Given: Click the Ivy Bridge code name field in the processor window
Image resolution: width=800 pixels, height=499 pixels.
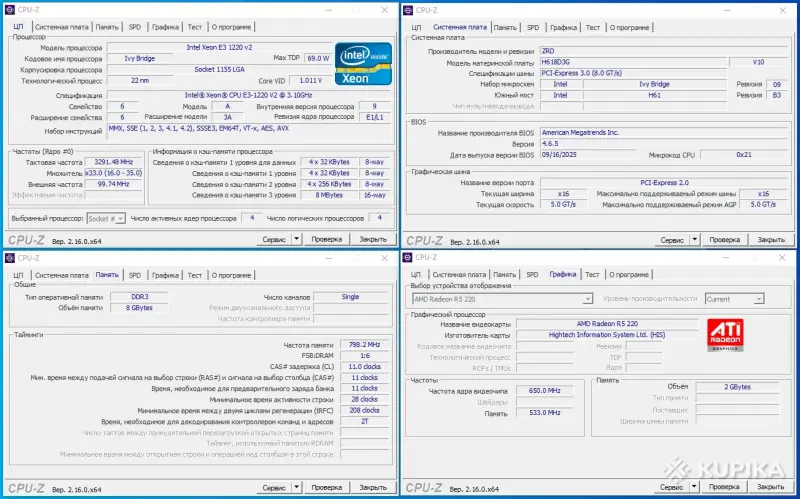Looking at the screenshot, I should click(140, 58).
